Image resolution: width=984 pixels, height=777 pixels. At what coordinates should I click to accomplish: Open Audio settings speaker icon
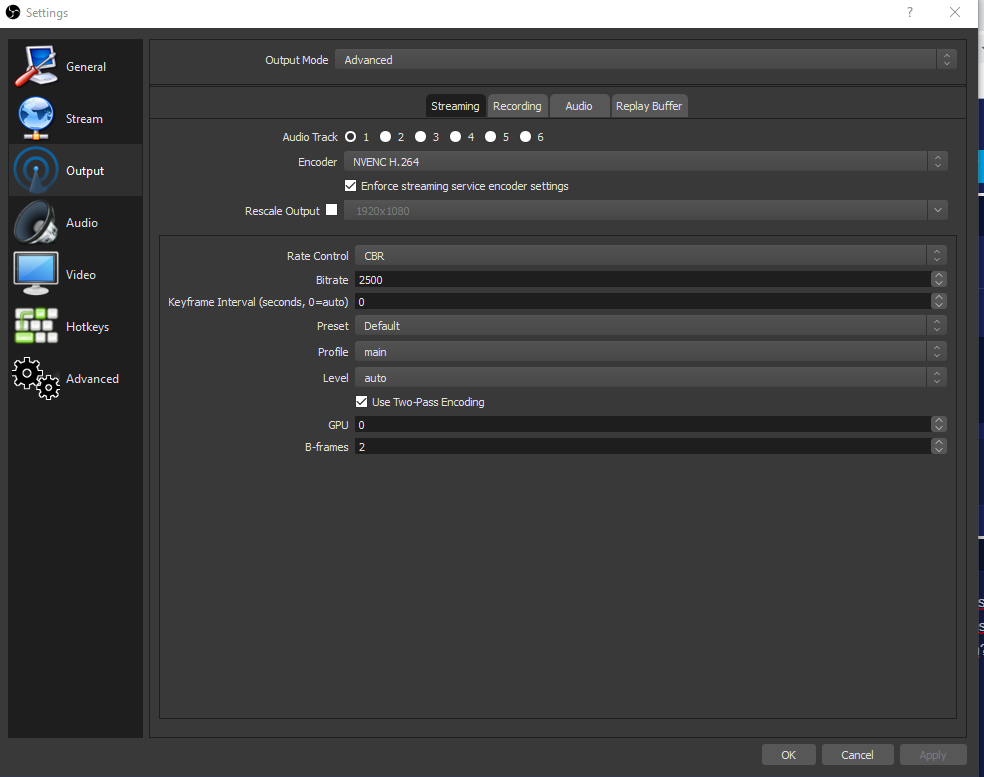click(36, 222)
